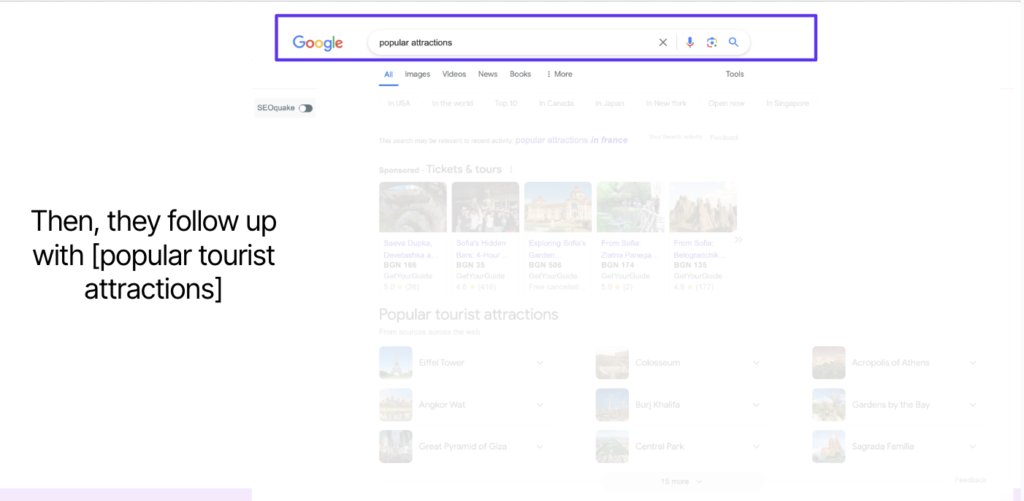Open the options menu beside Tickets & tours
Image resolution: width=1024 pixels, height=501 pixels.
pos(511,170)
